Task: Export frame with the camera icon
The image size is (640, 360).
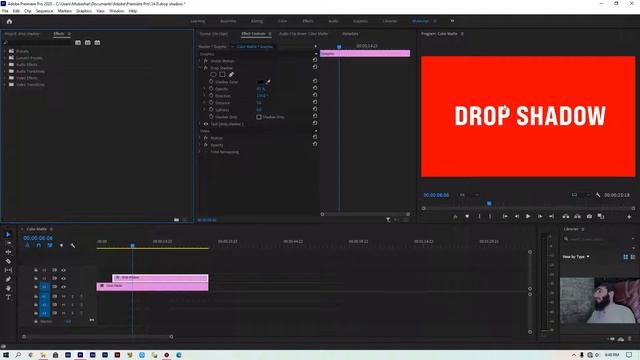Action: pos(589,216)
